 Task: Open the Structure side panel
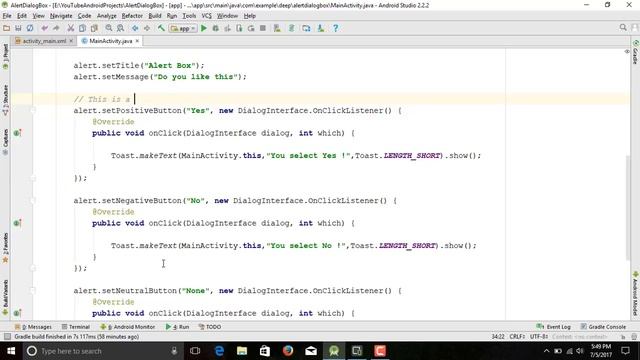pyautogui.click(x=5, y=100)
